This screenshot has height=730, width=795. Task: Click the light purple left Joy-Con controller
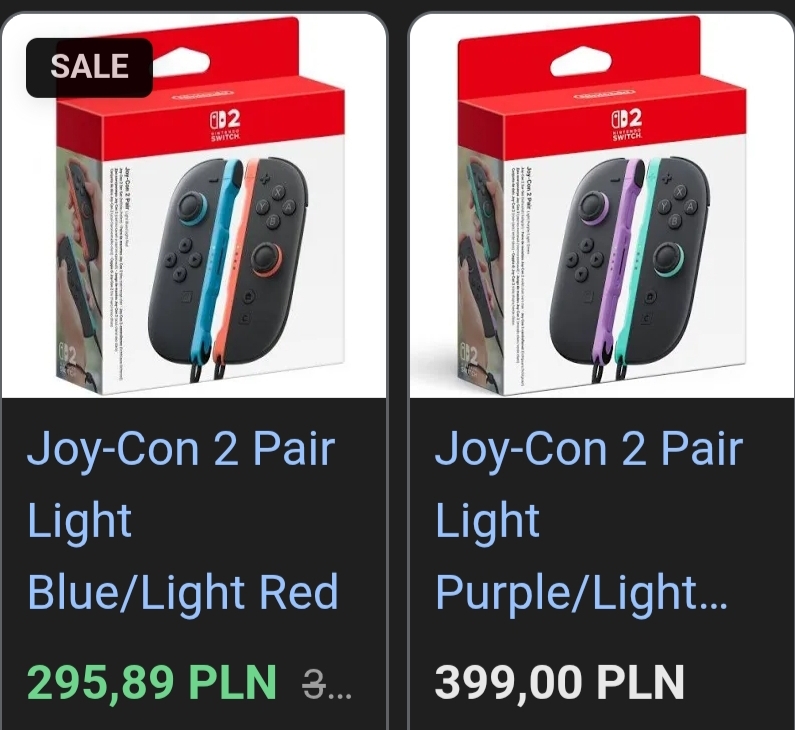click(596, 264)
